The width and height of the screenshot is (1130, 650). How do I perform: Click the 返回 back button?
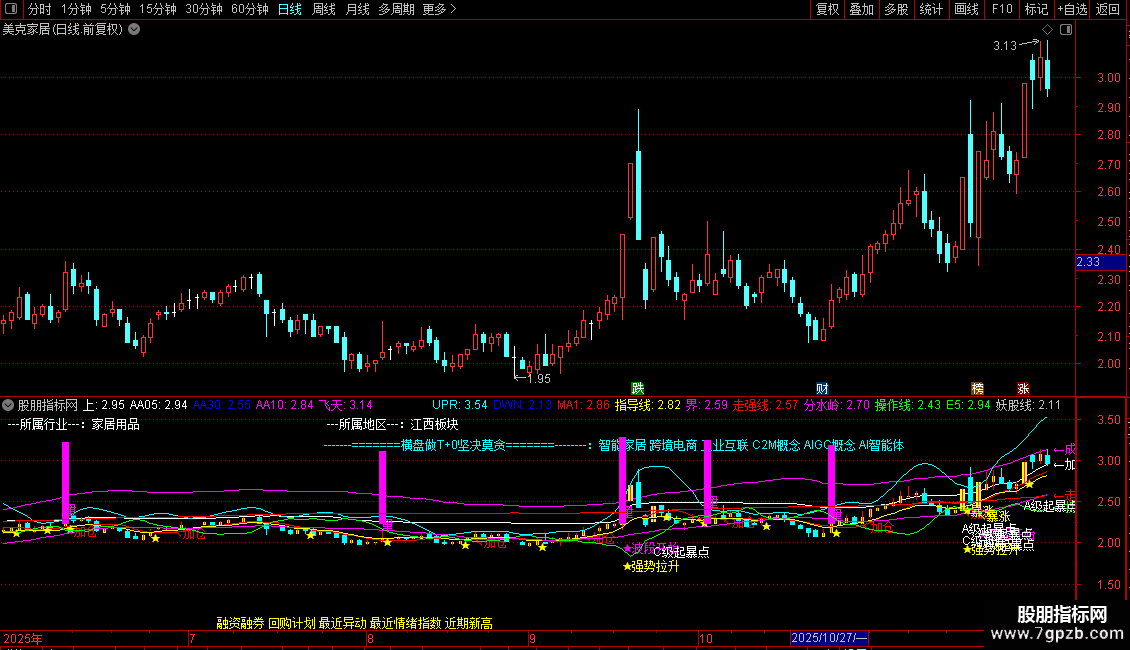tap(1108, 9)
